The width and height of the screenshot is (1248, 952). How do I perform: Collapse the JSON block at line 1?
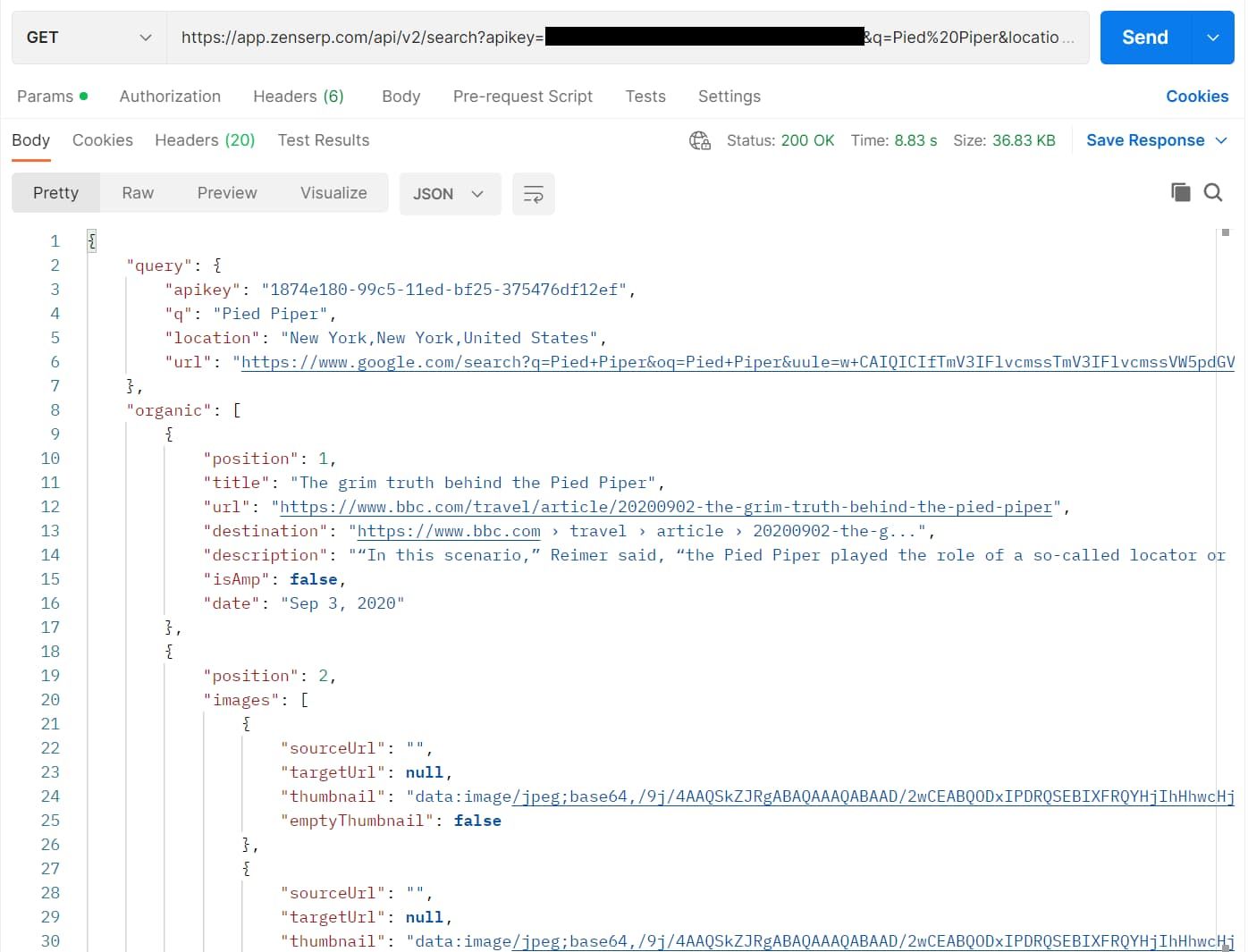pyautogui.click(x=91, y=240)
